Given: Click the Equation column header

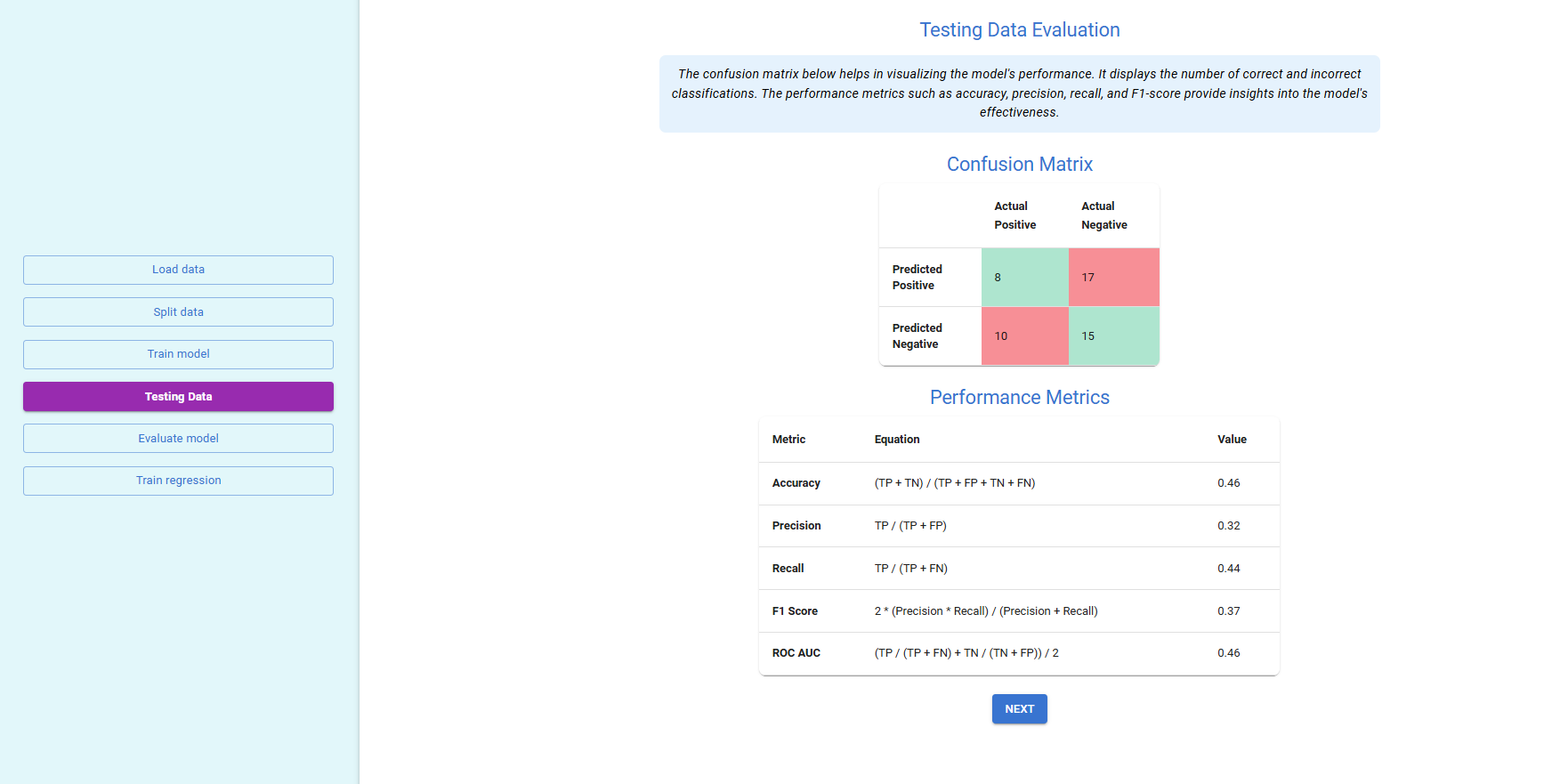Looking at the screenshot, I should coord(897,440).
